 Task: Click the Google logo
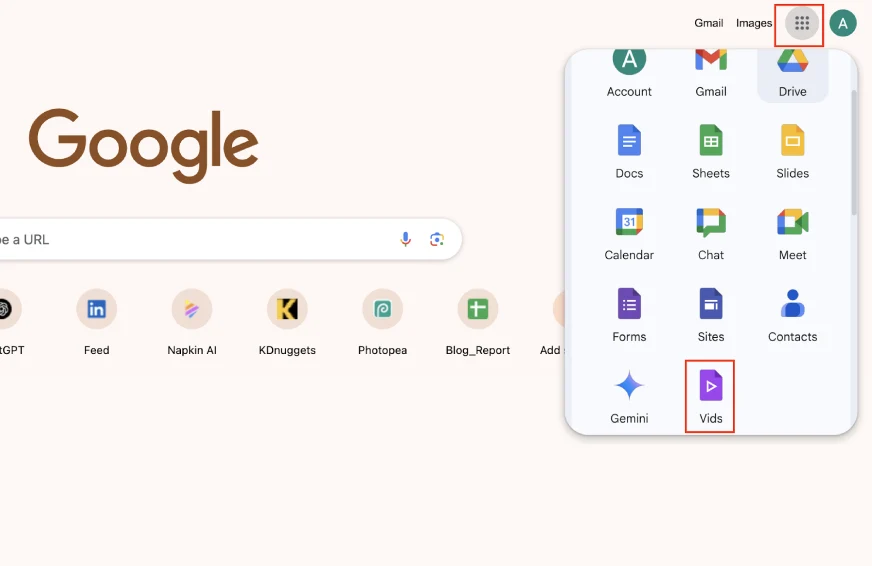tap(143, 146)
